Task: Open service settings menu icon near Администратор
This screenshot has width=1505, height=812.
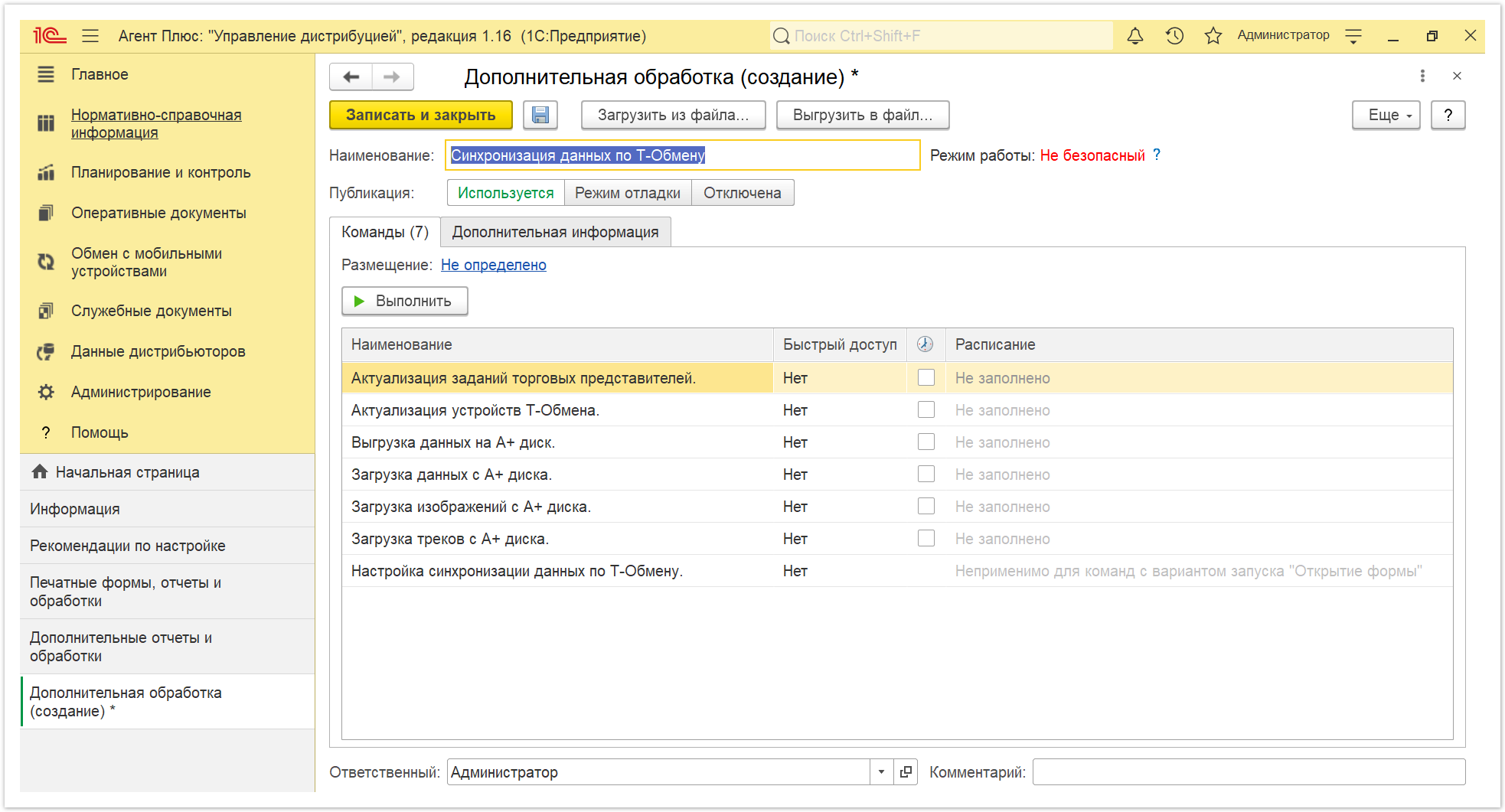Action: 1353,36
